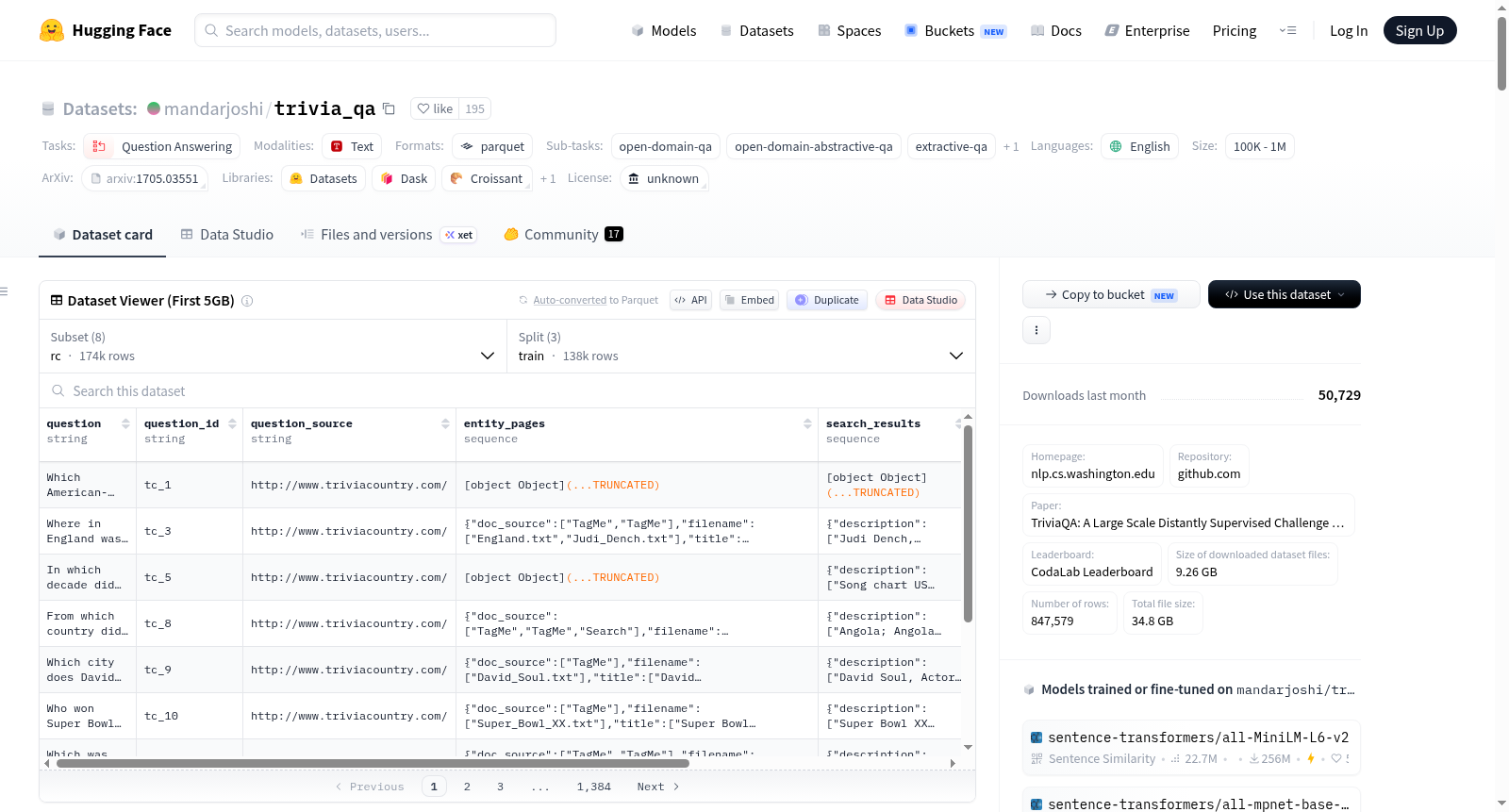The width and height of the screenshot is (1509, 812).
Task: Select the Text modality tag
Action: [x=353, y=146]
